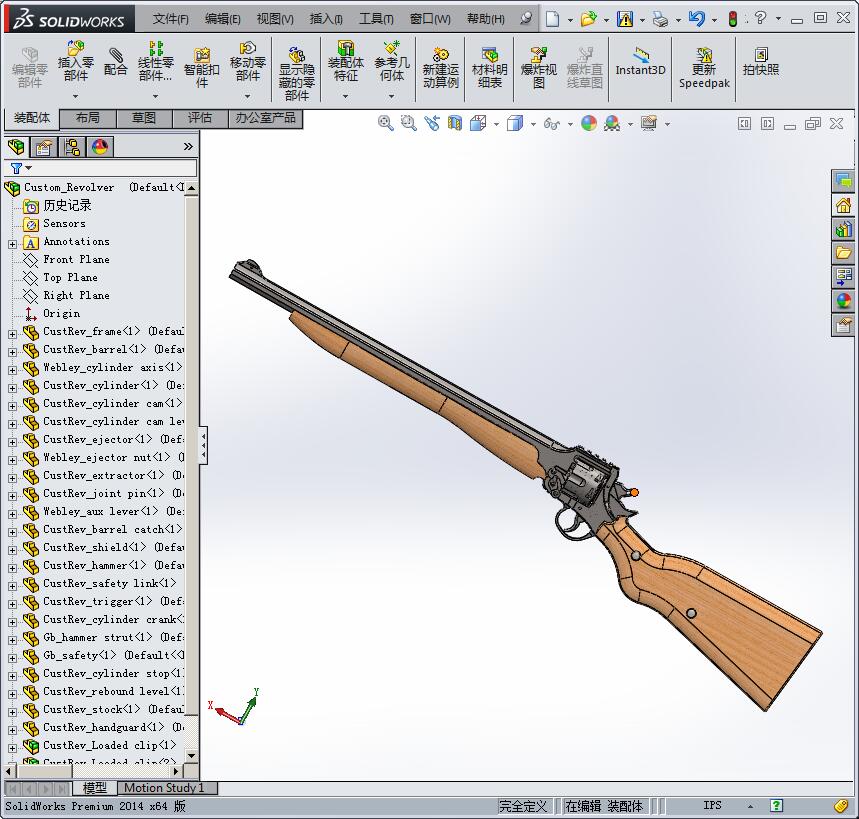Image resolution: width=859 pixels, height=819 pixels.
Task: Toggle Instant3D mode
Action: (640, 62)
